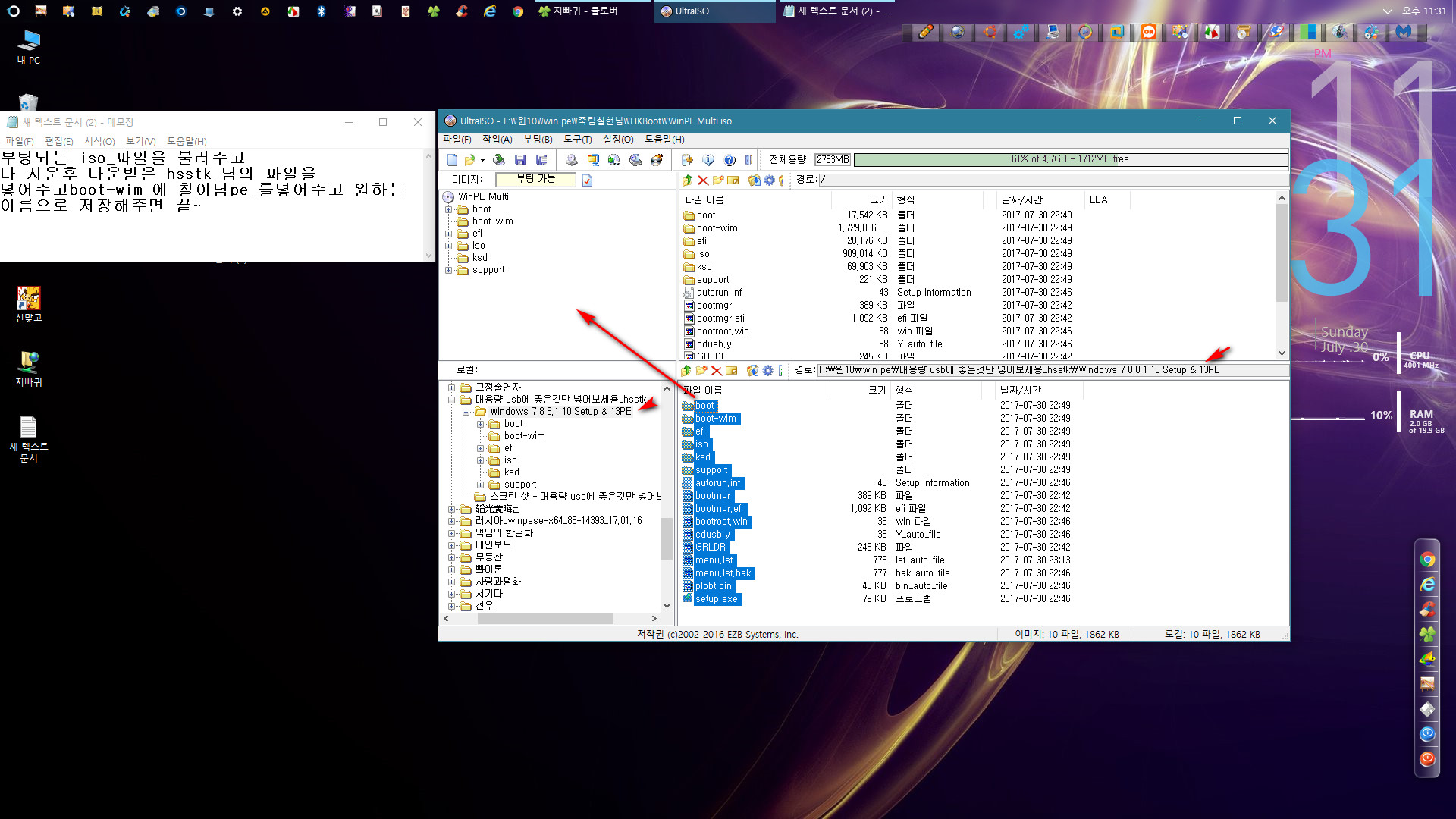Open the 파일(F) menu in UltraISO
Viewport: 1456px width, 819px height.
coord(457,140)
